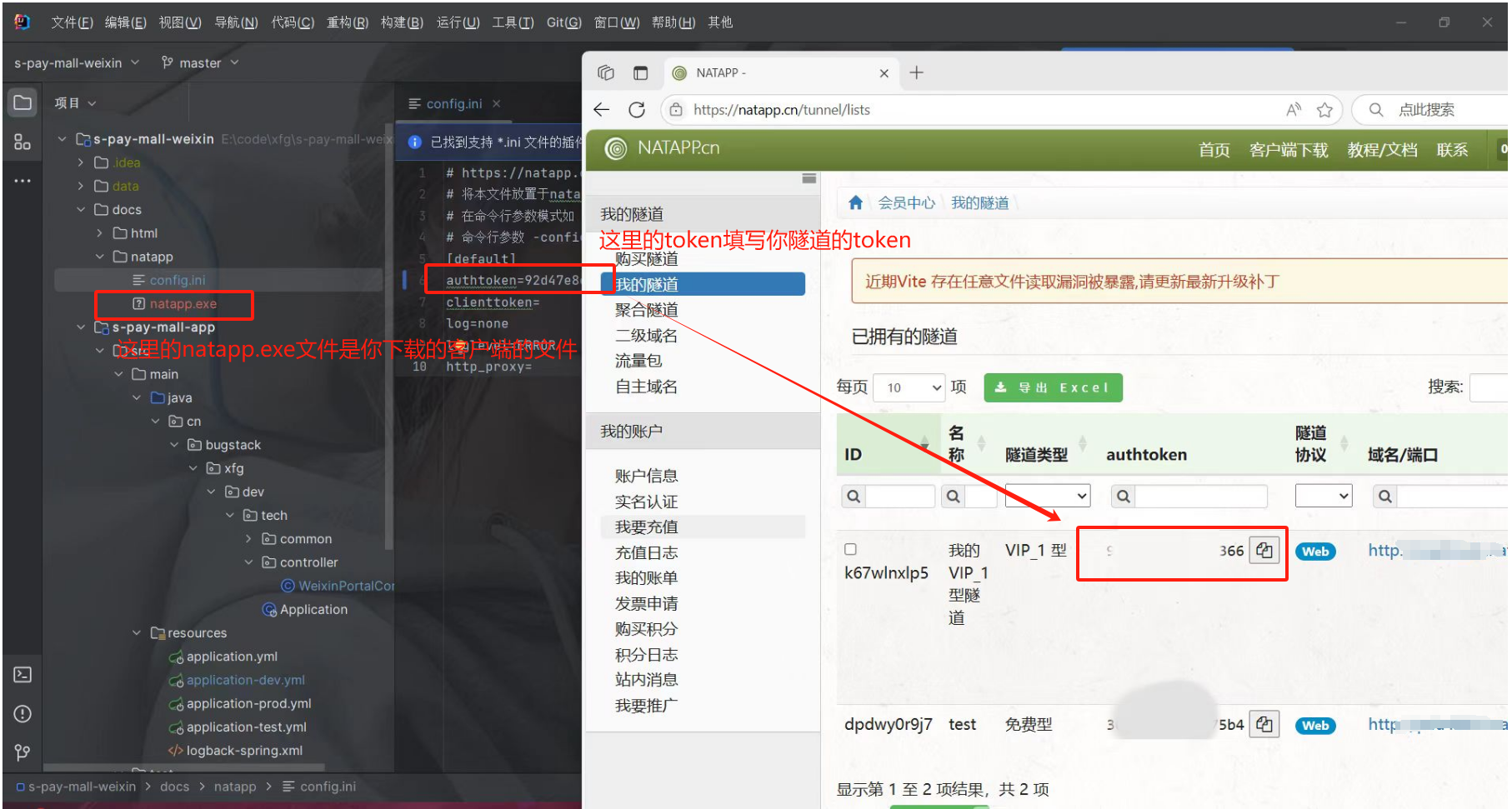Open the 教程/文档 link in the header

(x=1382, y=150)
